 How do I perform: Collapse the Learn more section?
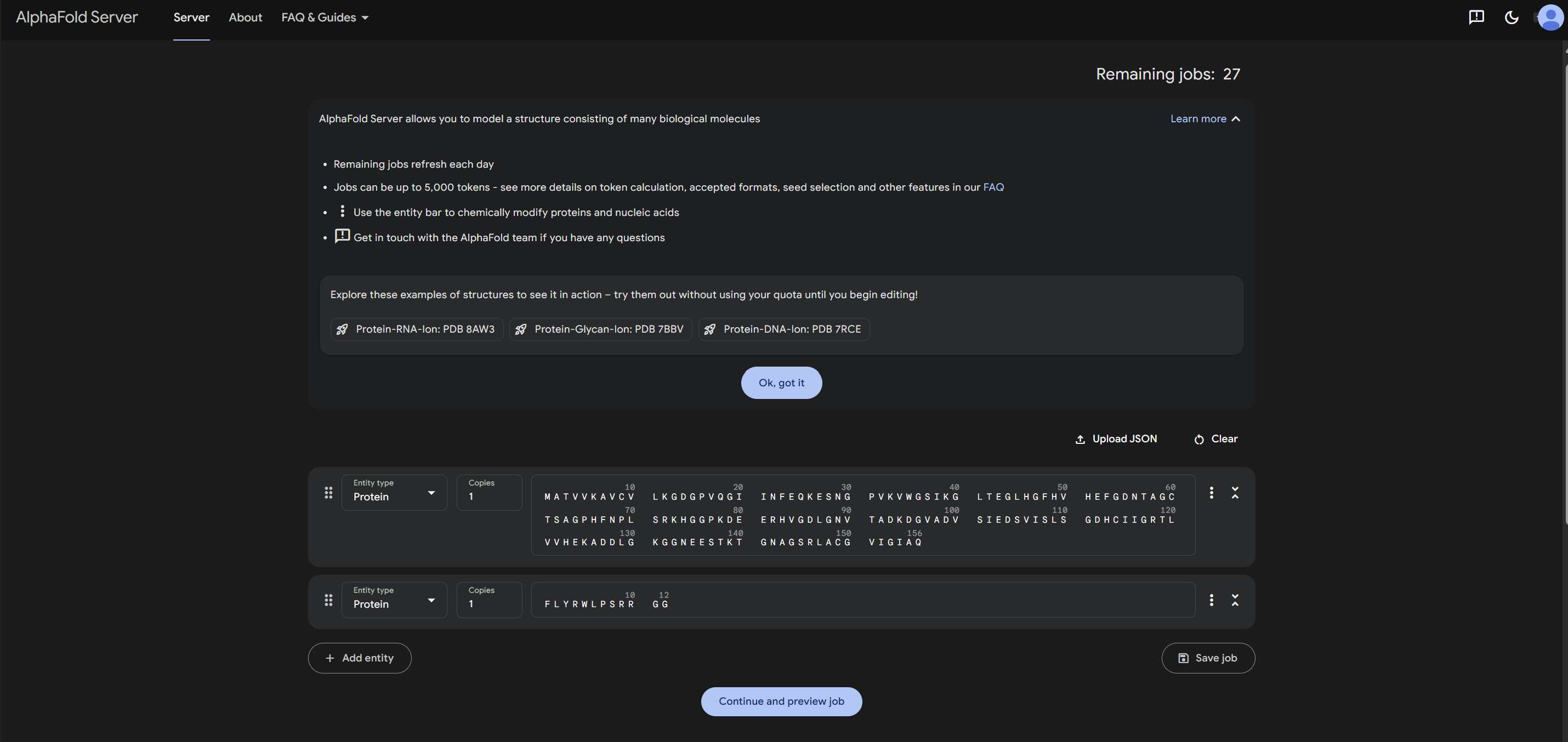click(1205, 118)
